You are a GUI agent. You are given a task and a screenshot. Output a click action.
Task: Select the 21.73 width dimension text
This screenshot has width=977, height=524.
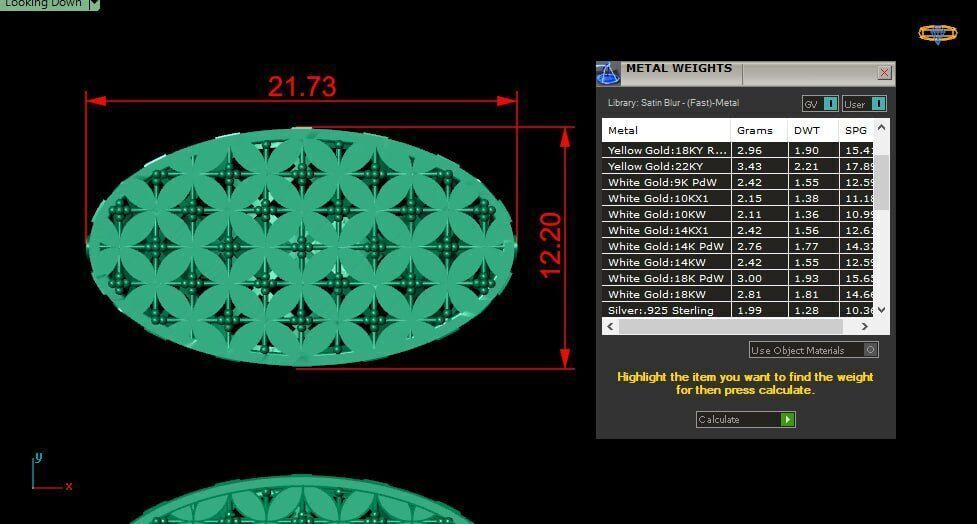[x=302, y=86]
